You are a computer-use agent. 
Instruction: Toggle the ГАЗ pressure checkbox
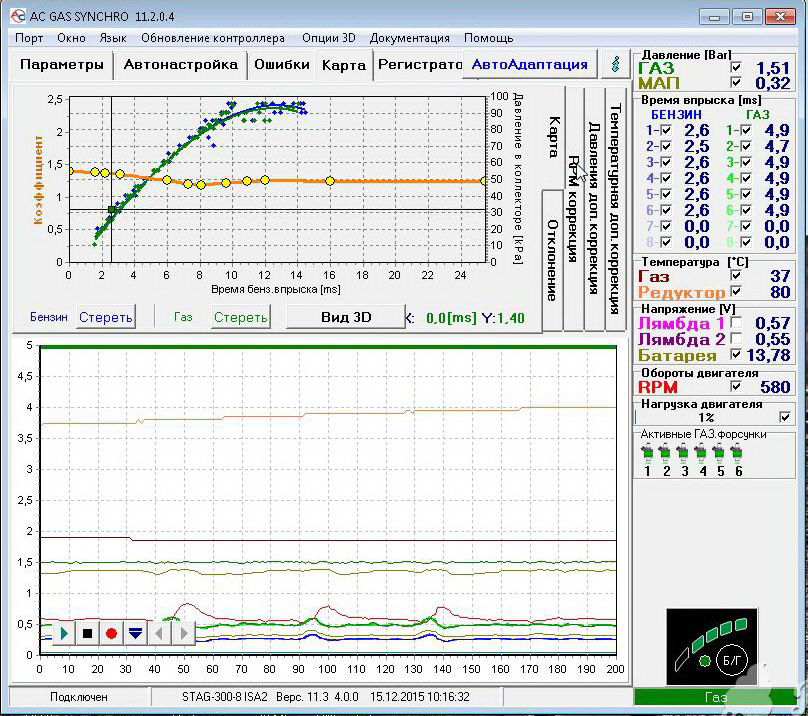coord(736,67)
